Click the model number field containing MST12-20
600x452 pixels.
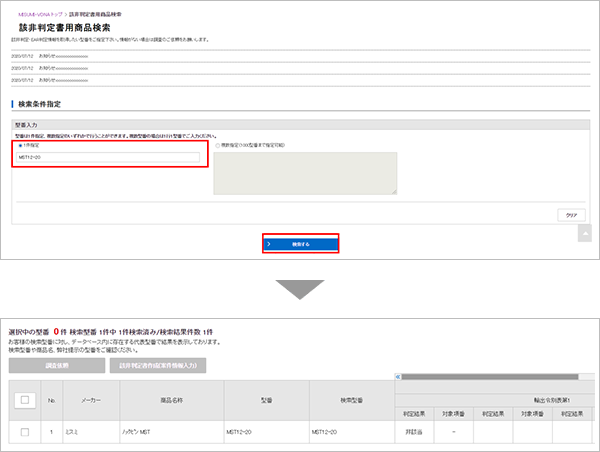107,157
